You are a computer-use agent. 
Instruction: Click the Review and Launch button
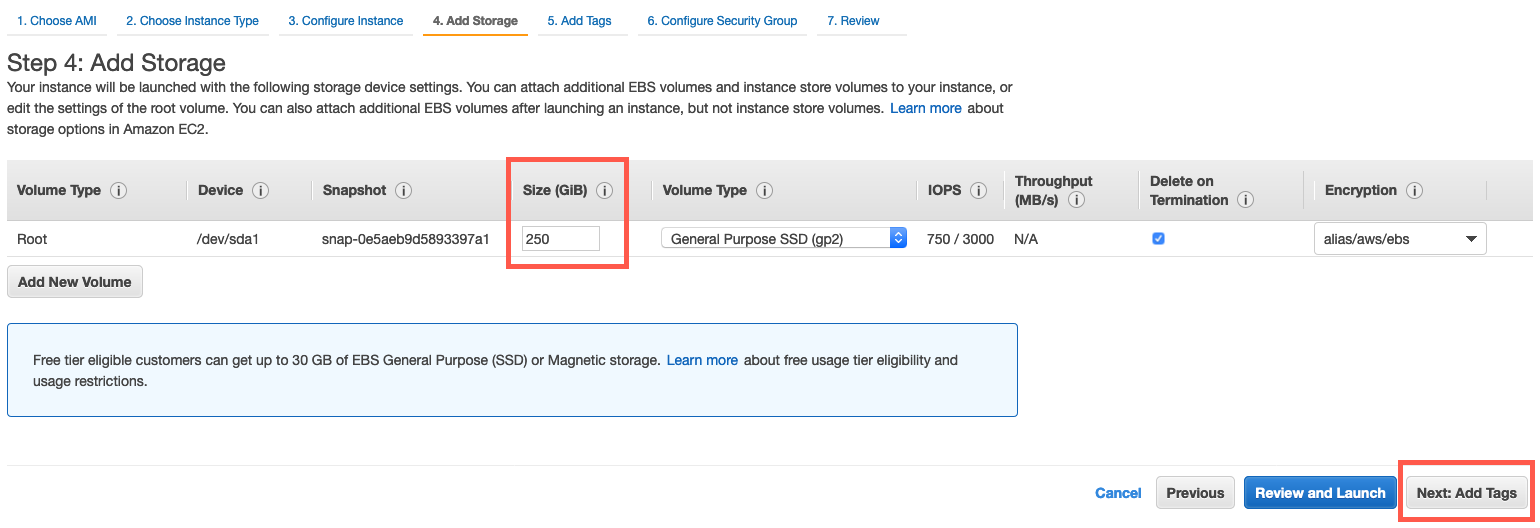point(1319,493)
